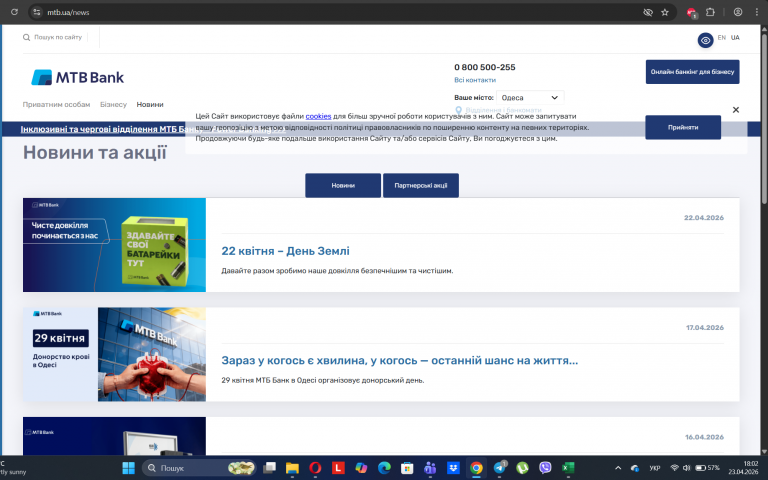Open the Приватним особам menu
The image size is (768, 480).
click(56, 104)
